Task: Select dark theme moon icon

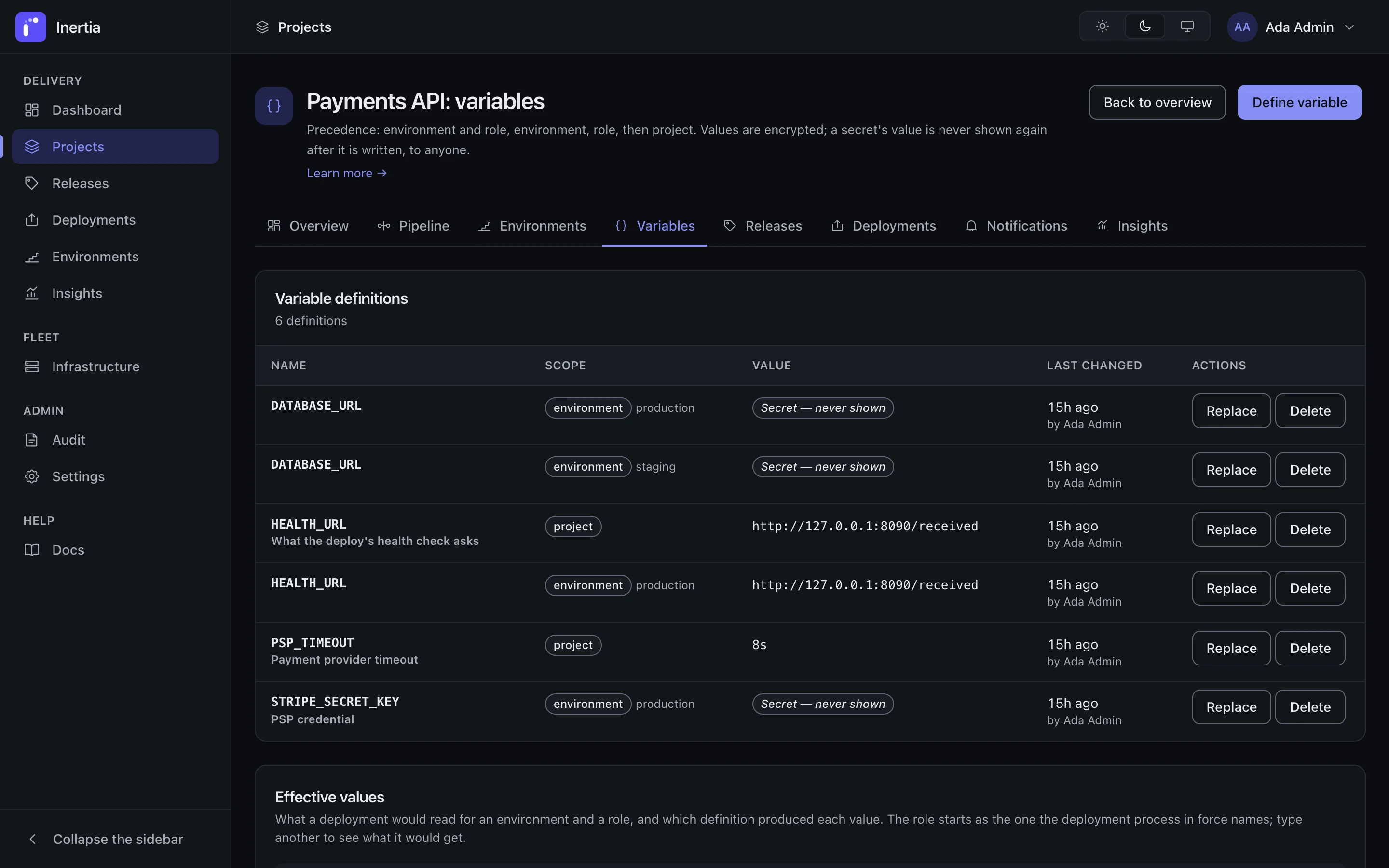Action: [x=1144, y=27]
